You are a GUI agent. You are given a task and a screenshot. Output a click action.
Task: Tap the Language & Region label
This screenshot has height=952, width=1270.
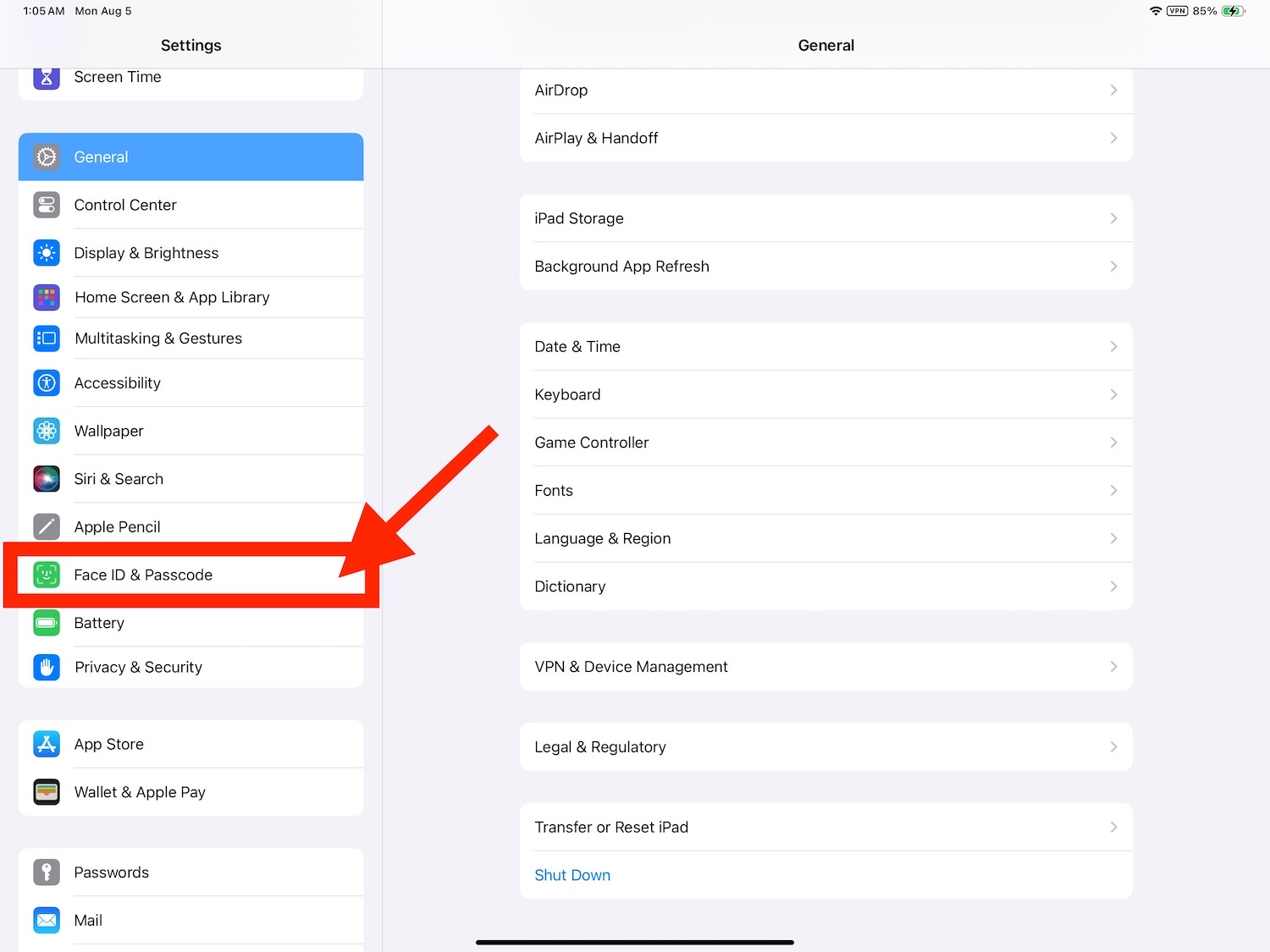point(603,539)
